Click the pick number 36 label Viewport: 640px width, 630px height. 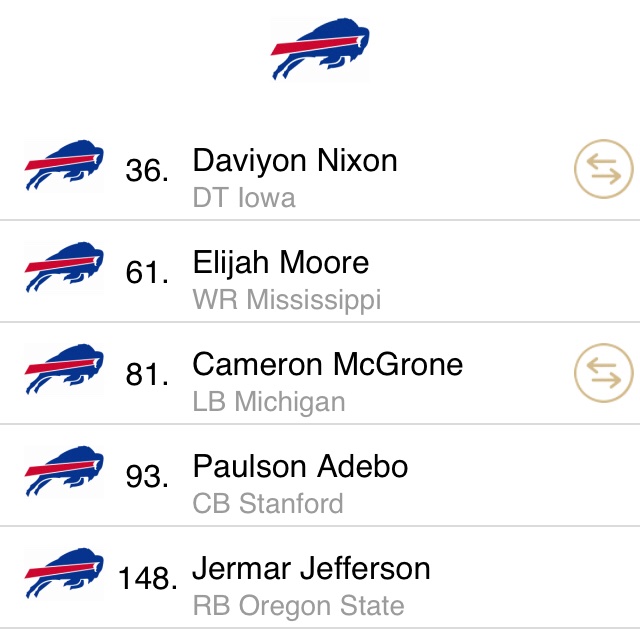click(x=147, y=171)
